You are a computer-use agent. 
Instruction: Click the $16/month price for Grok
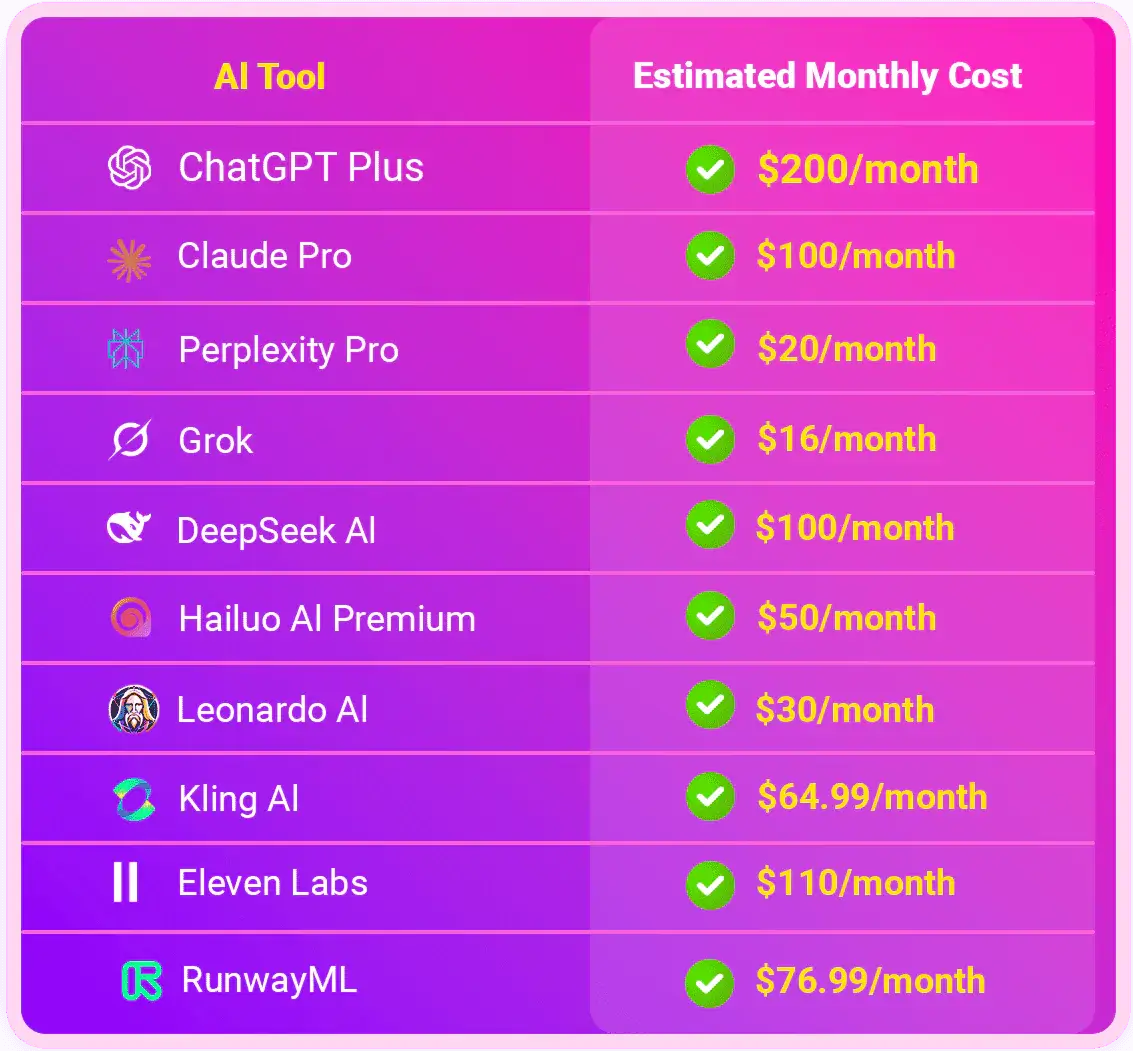847,438
